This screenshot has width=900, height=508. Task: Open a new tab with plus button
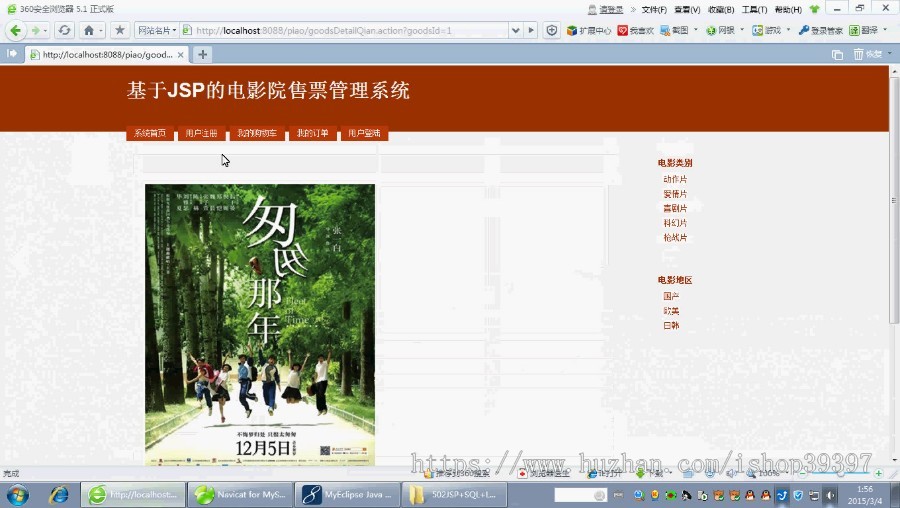[202, 55]
